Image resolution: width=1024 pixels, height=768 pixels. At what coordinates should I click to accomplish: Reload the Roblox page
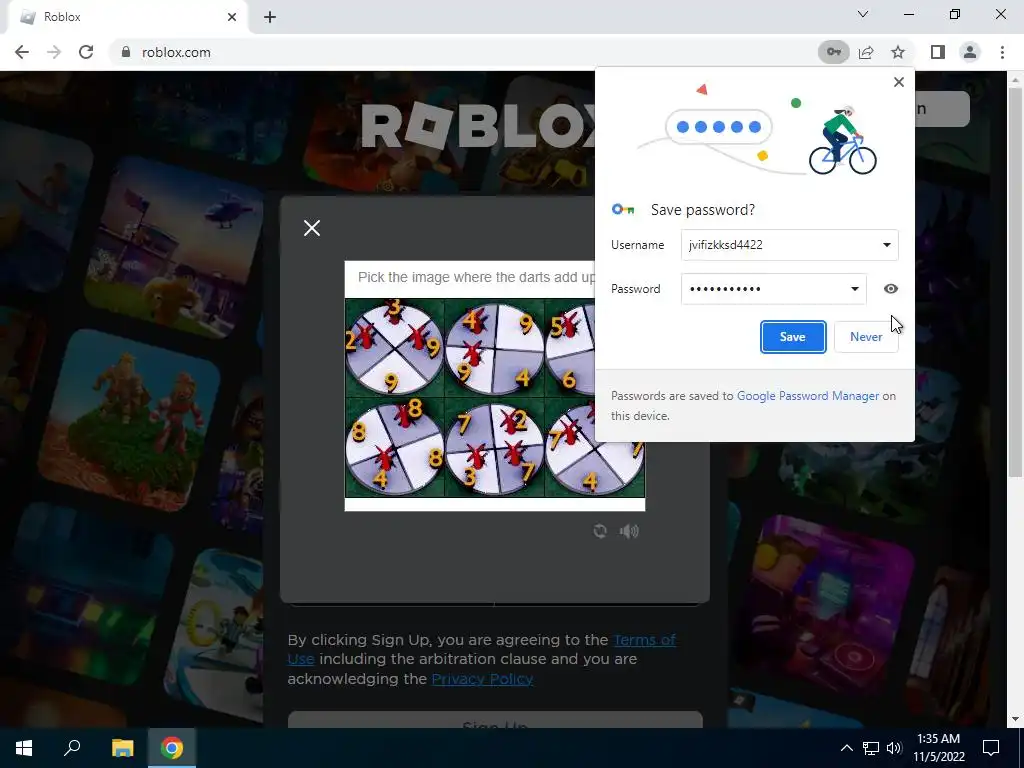coord(86,52)
